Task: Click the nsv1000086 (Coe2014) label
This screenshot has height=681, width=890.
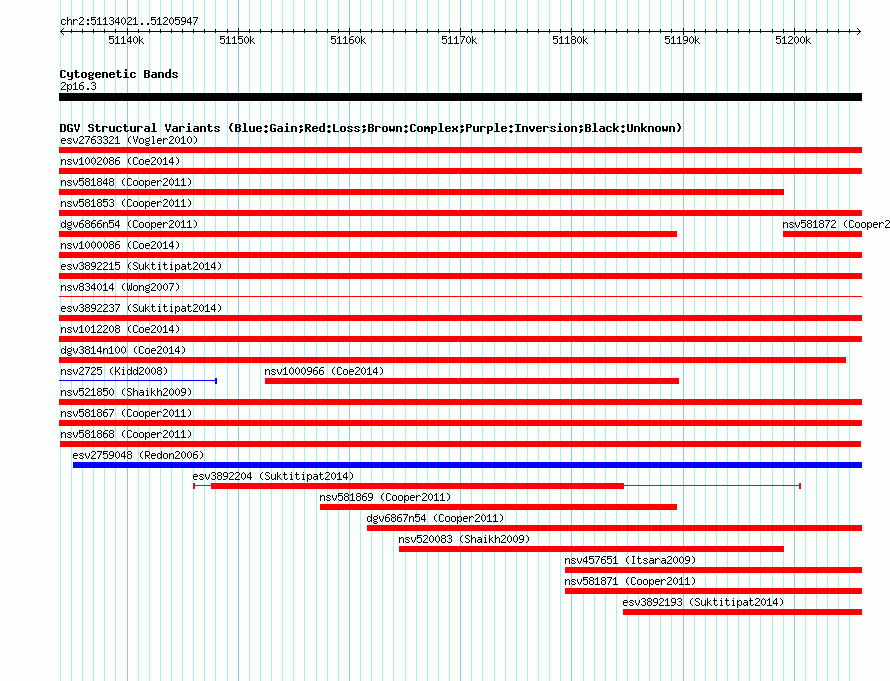Action: click(120, 245)
